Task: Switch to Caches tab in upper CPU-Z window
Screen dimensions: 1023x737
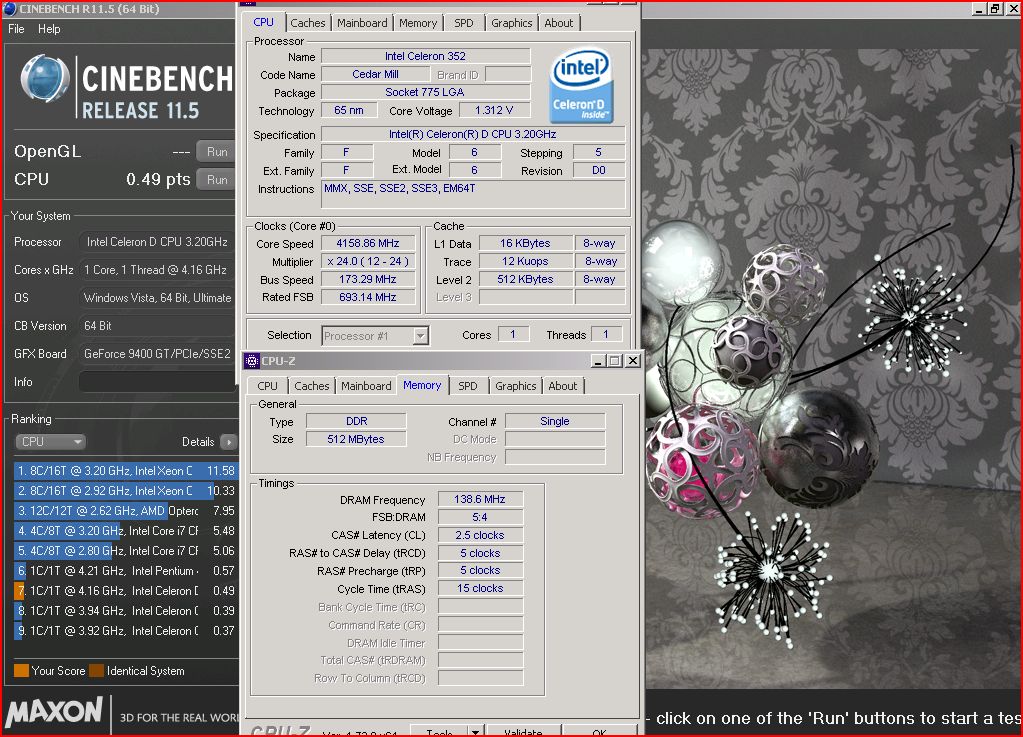Action: tap(307, 23)
